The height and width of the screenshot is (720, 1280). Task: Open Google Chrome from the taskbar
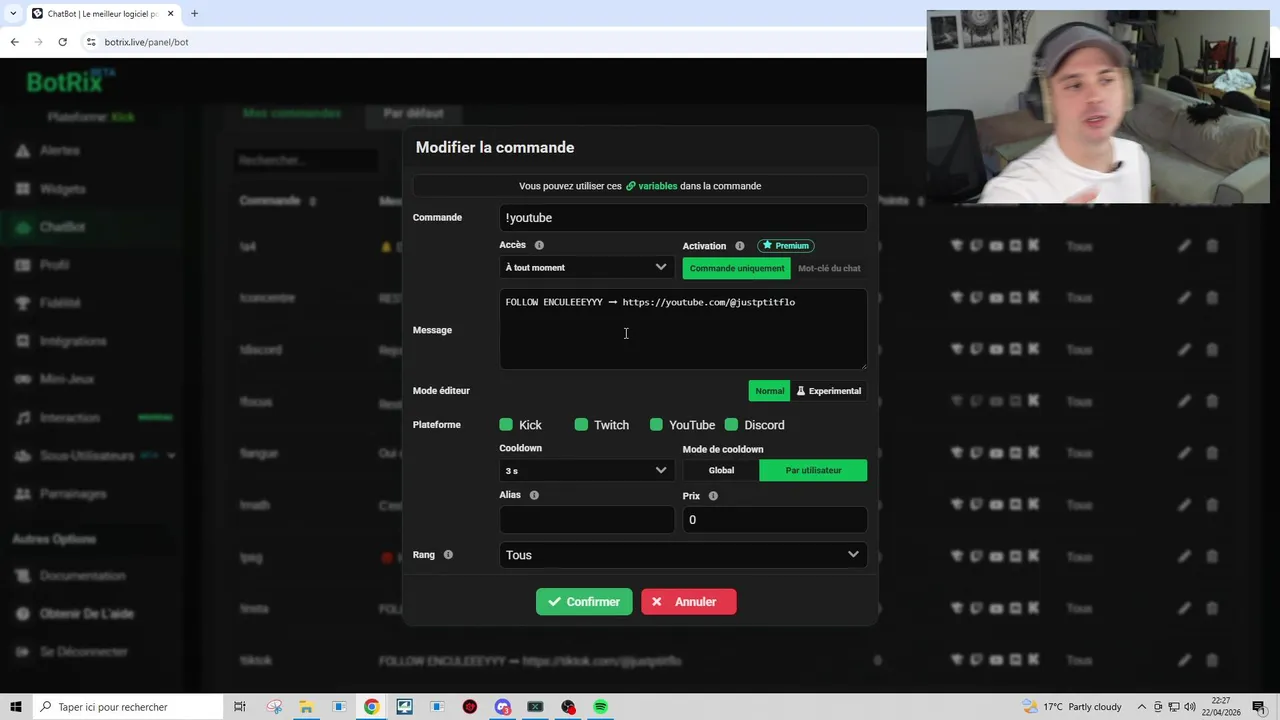(371, 707)
